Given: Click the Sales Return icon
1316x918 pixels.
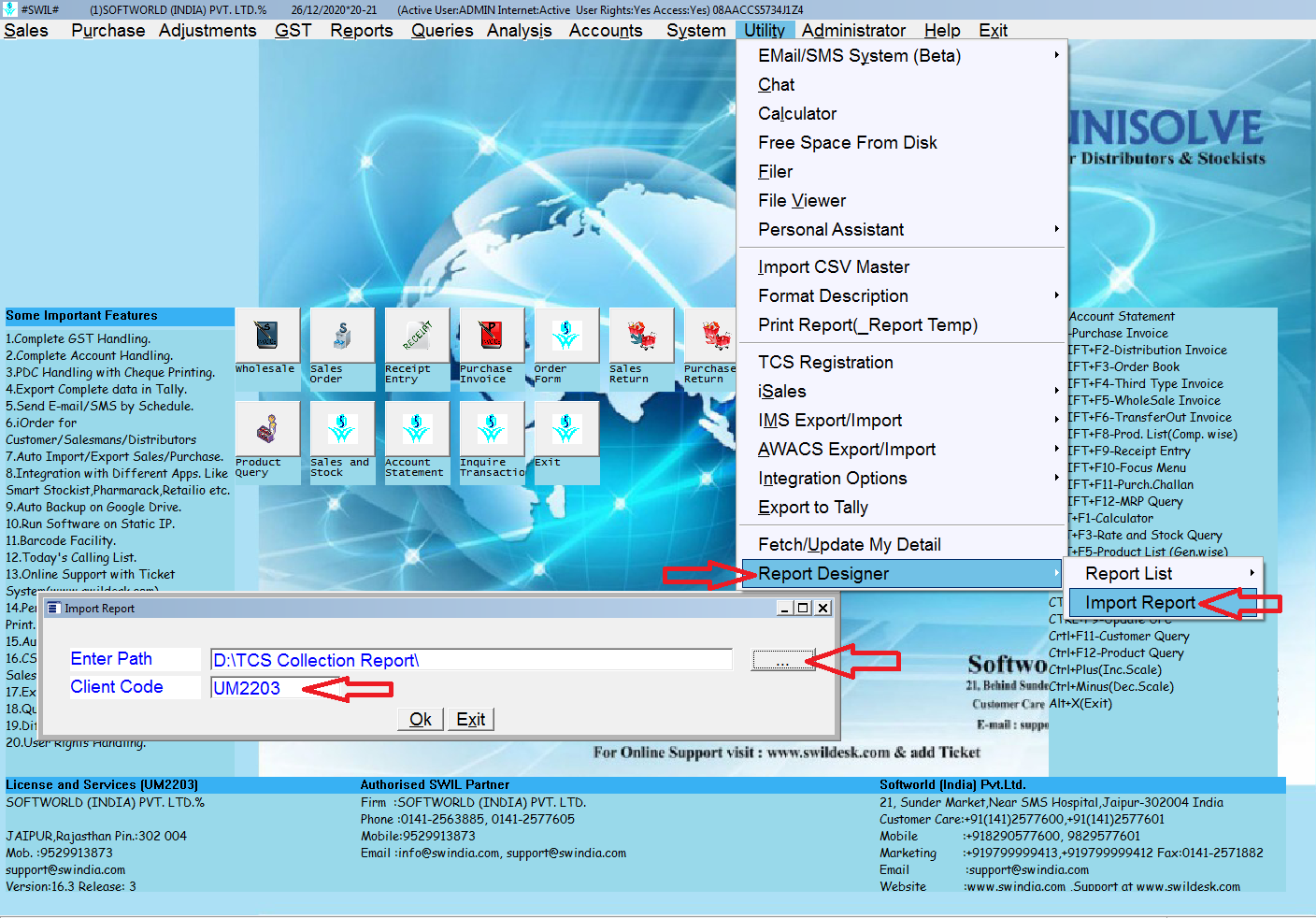Looking at the screenshot, I should (641, 336).
